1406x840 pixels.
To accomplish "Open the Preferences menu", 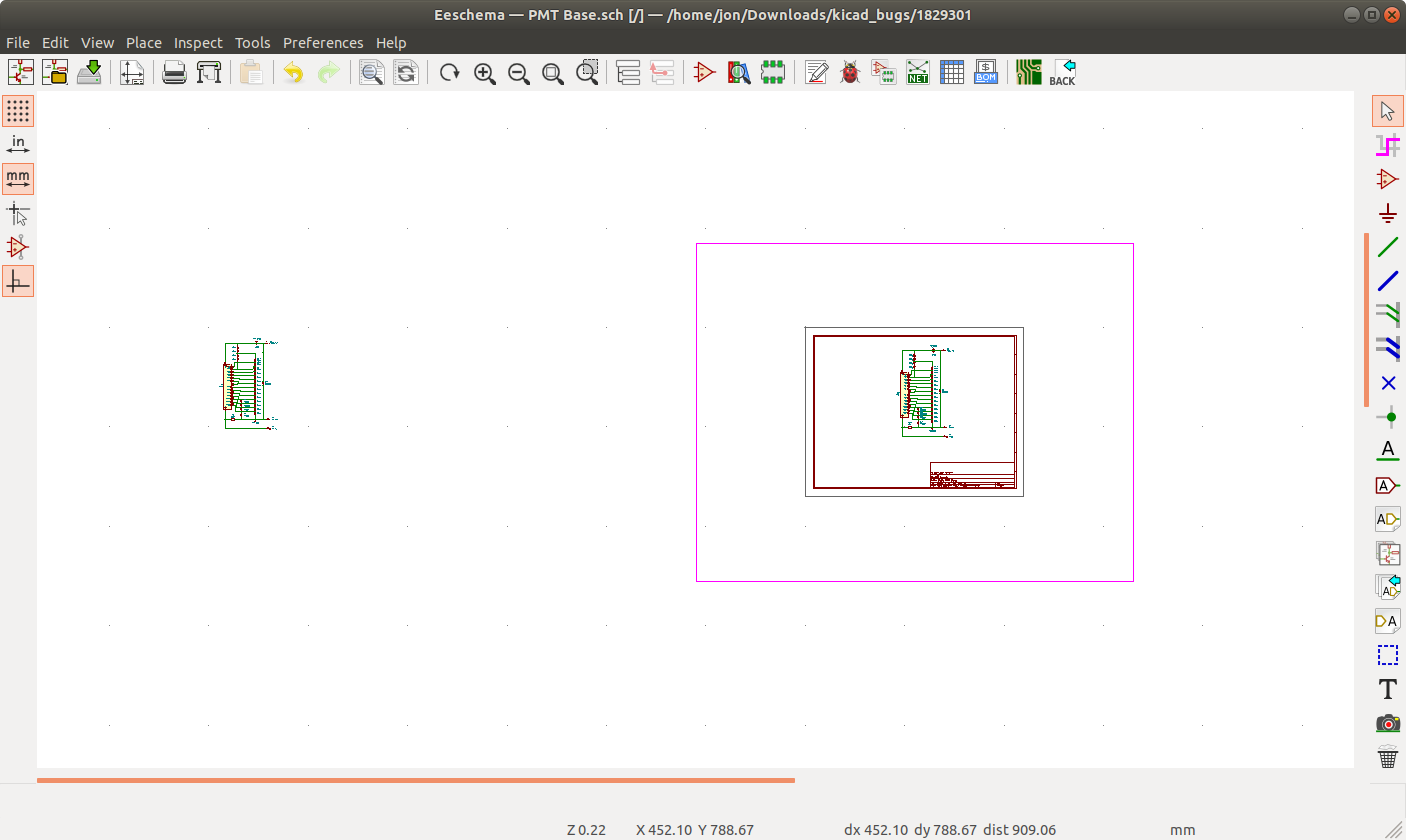I will click(322, 43).
